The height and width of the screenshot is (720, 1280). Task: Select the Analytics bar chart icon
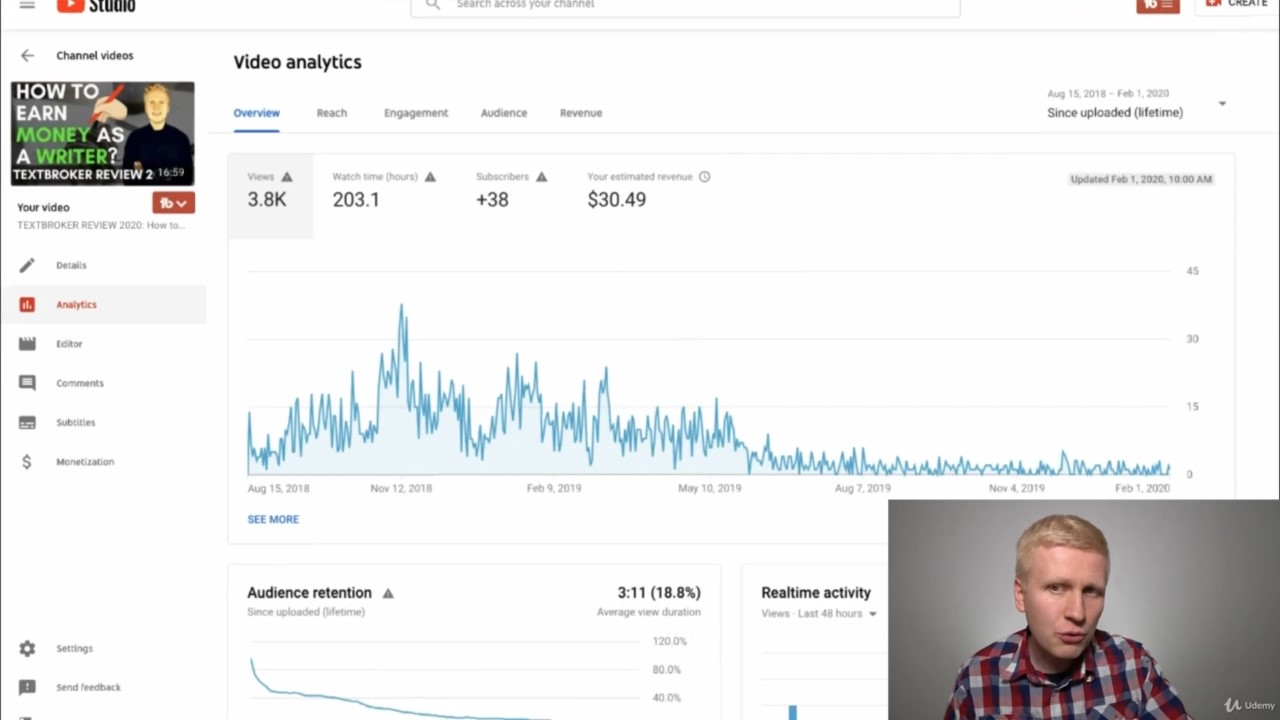[x=27, y=304]
